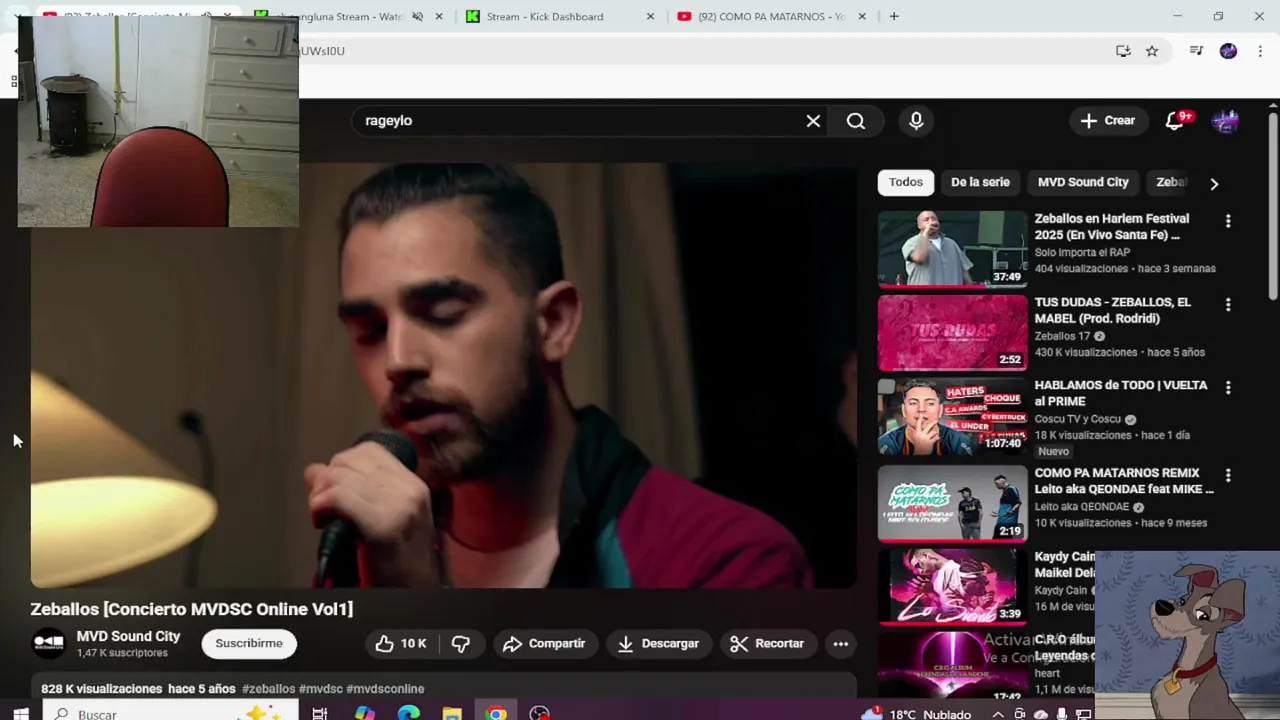Click the #zeballos hashtag

(268, 689)
